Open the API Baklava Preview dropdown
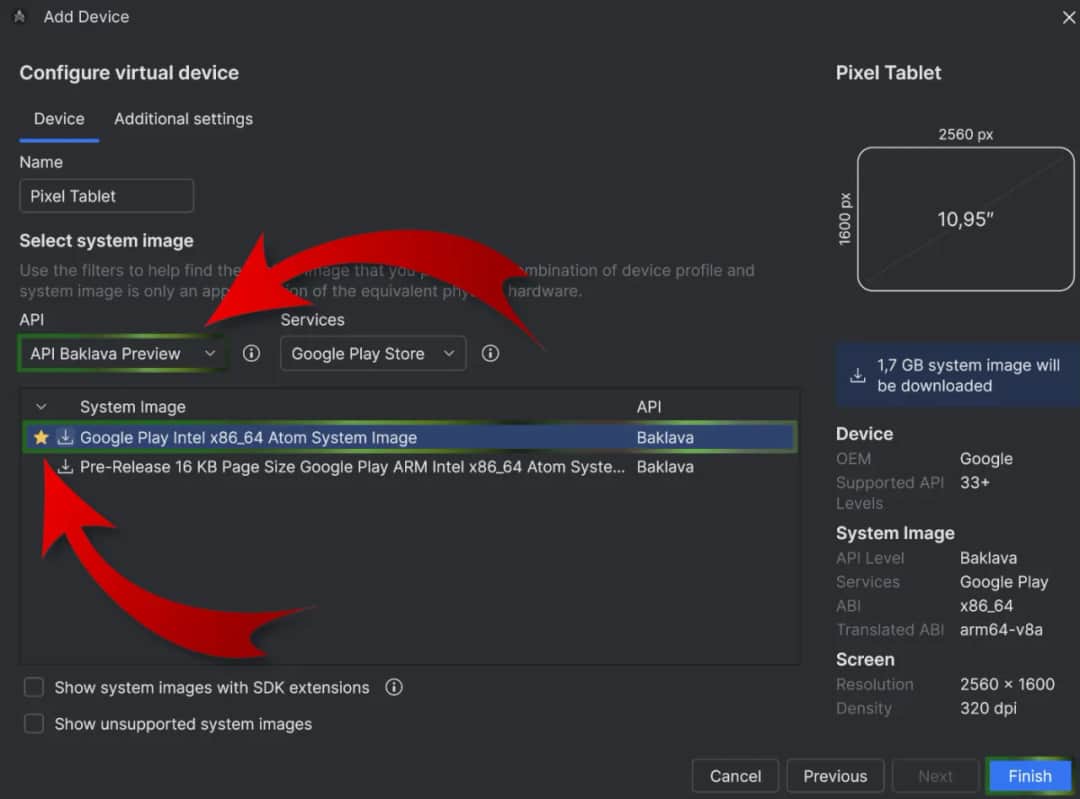 123,354
